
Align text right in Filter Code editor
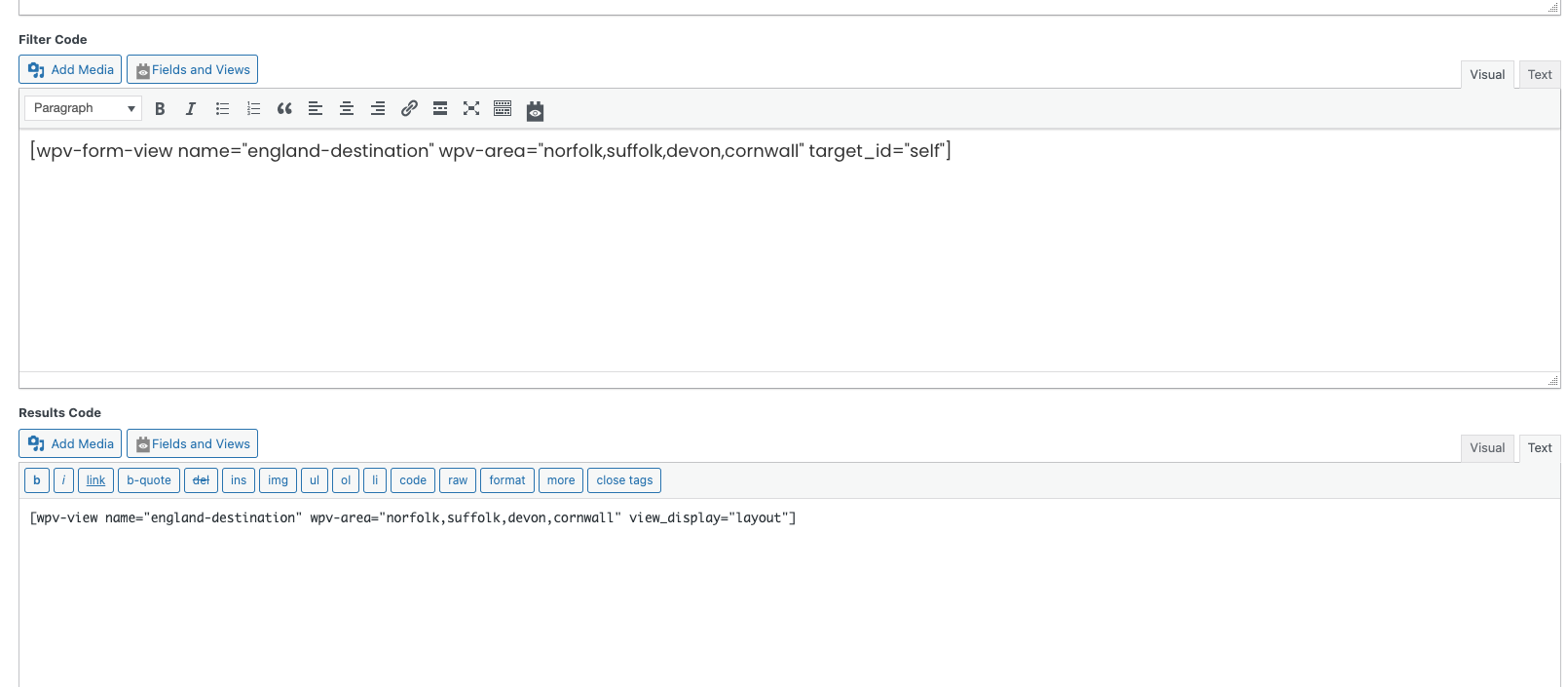point(378,109)
